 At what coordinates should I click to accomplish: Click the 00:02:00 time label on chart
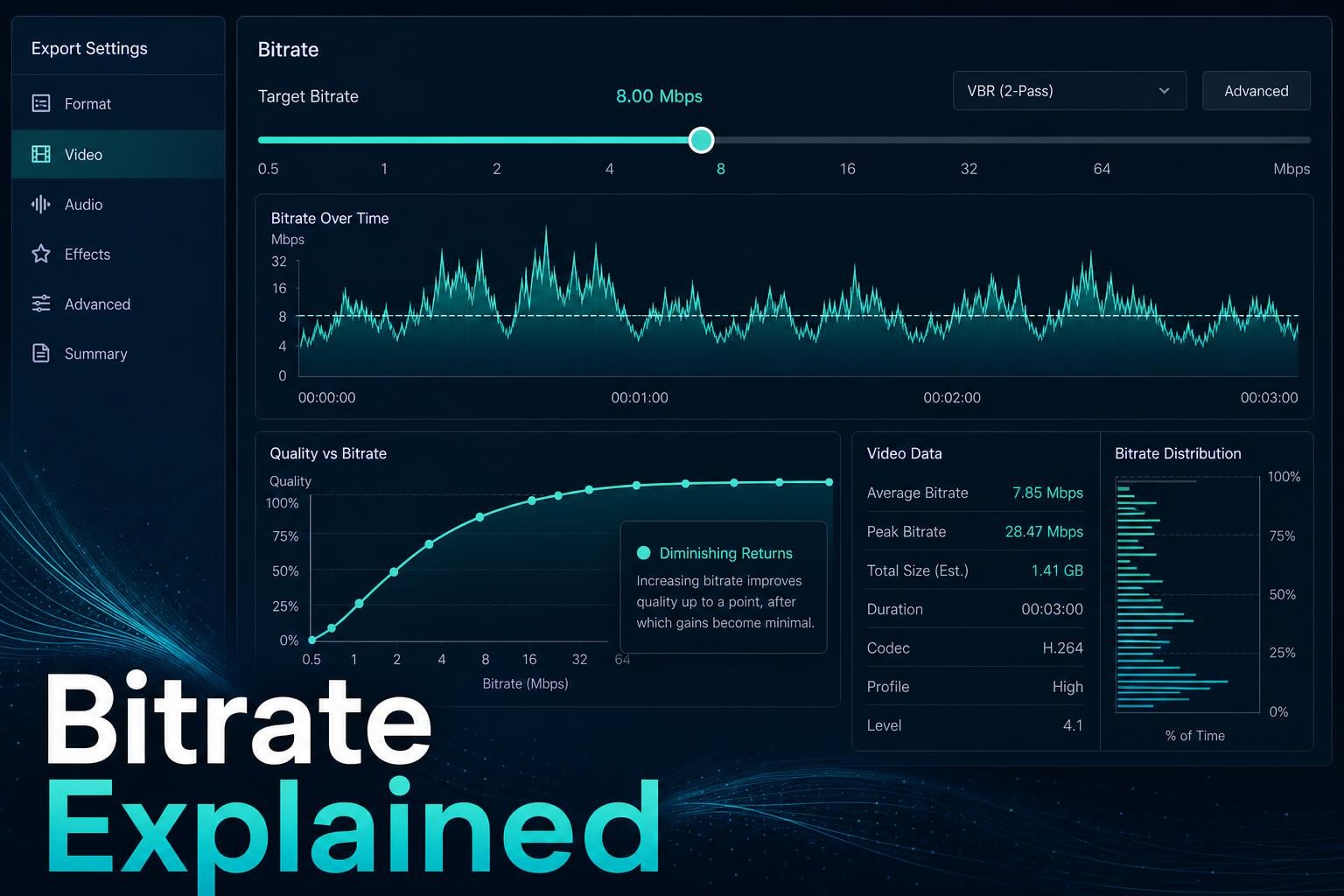952,397
